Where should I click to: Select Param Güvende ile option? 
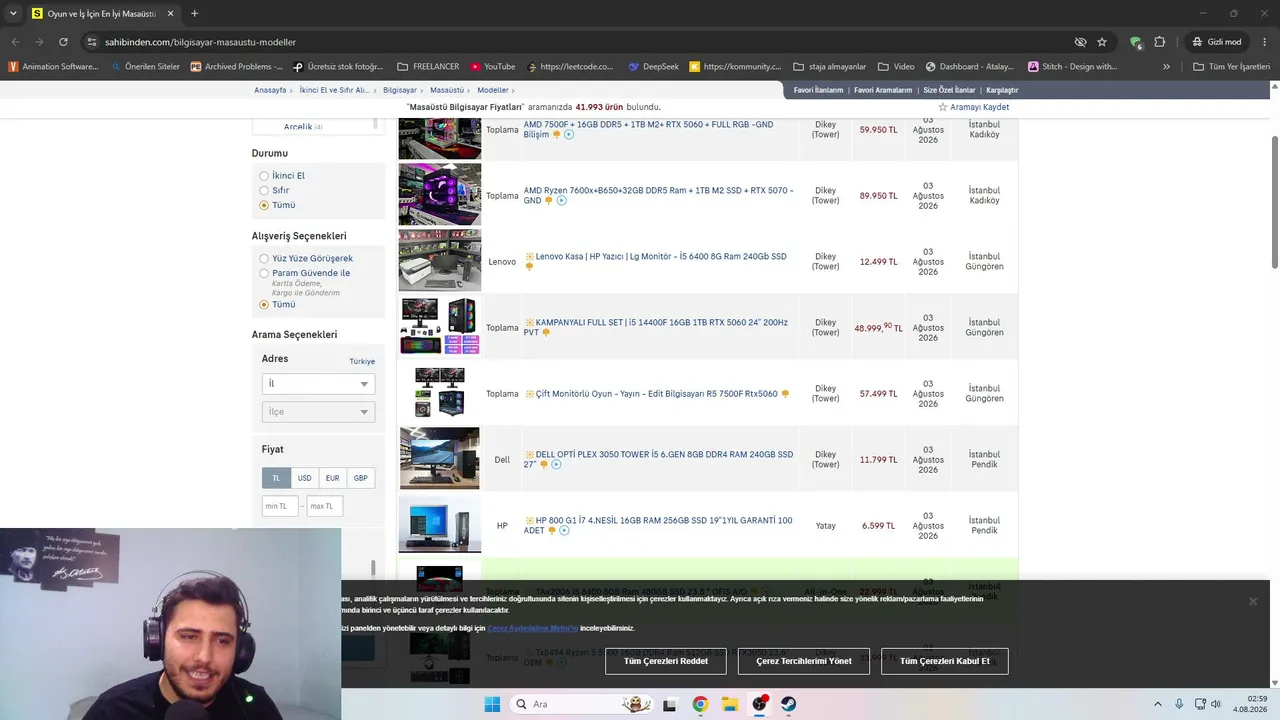(x=264, y=273)
